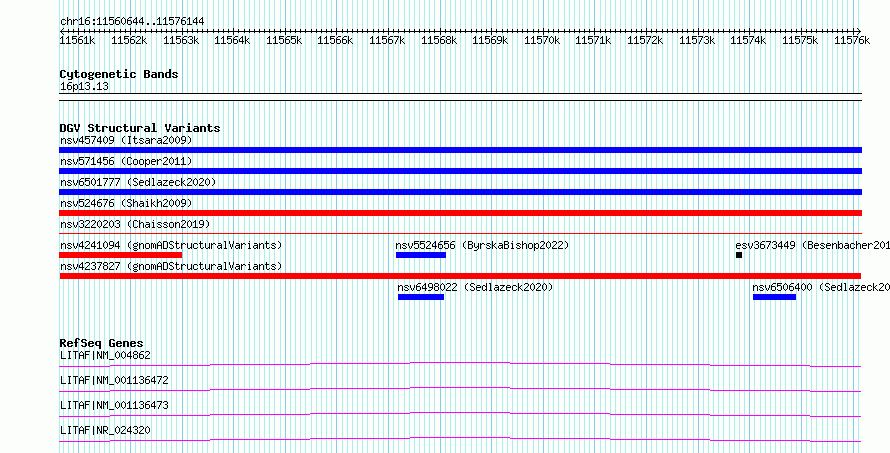Click the DGV Structural Variants track heading
Image resolution: width=890 pixels, height=453 pixels.
coord(140,128)
